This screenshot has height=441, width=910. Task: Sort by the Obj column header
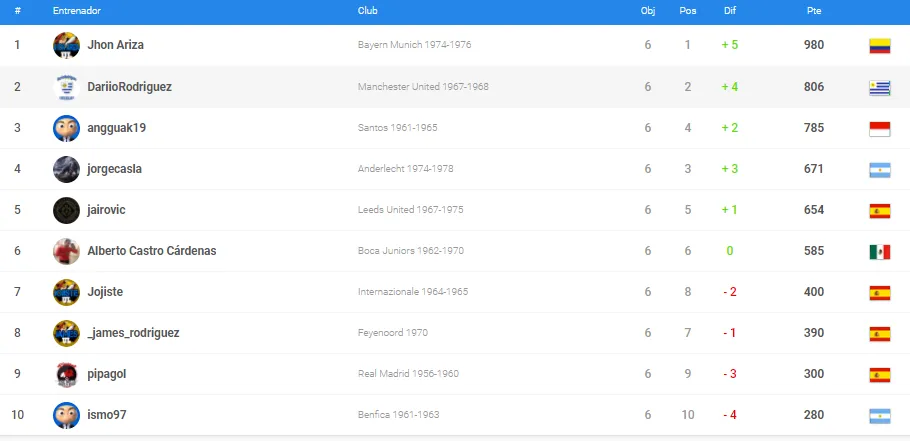[x=648, y=11]
